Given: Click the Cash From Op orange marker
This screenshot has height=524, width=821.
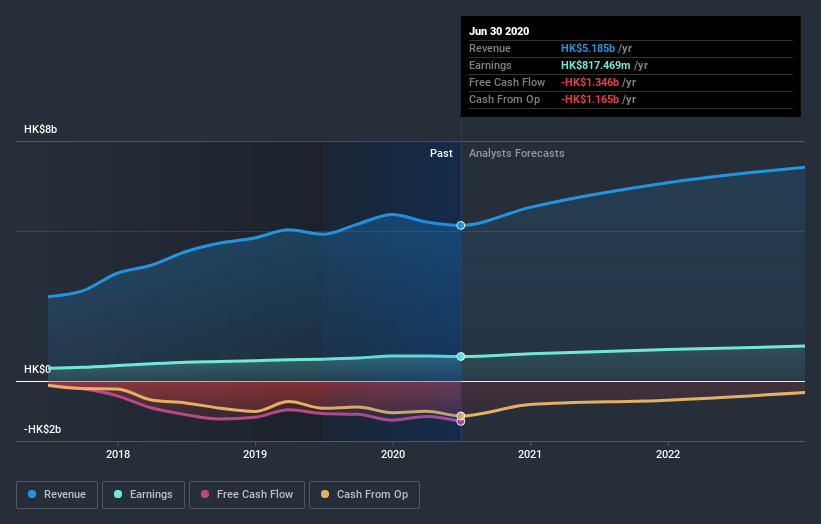Looking at the screenshot, I should (461, 416).
